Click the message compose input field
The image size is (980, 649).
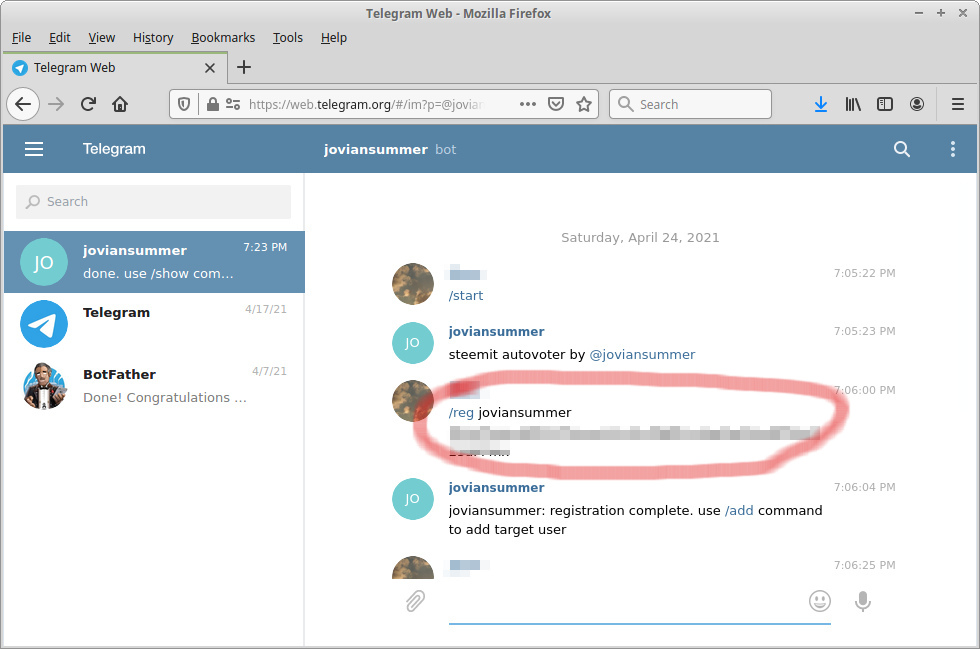pos(625,601)
